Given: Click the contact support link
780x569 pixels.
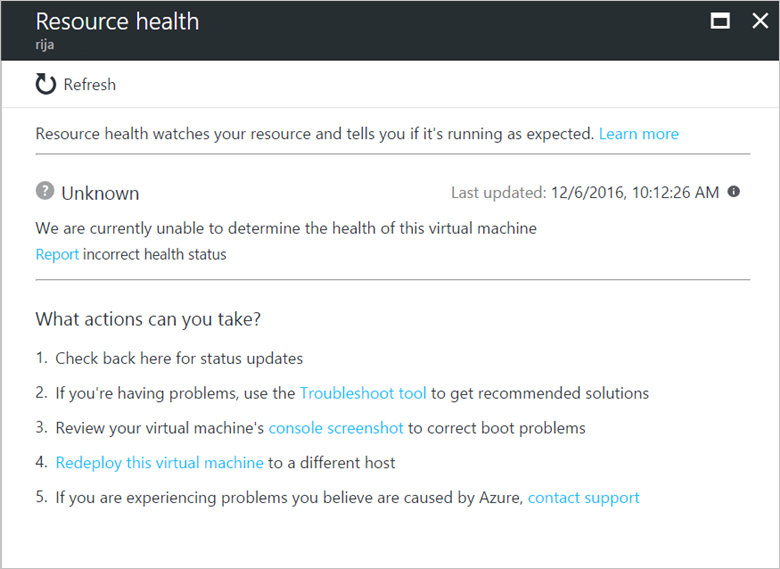Looking at the screenshot, I should (x=584, y=498).
